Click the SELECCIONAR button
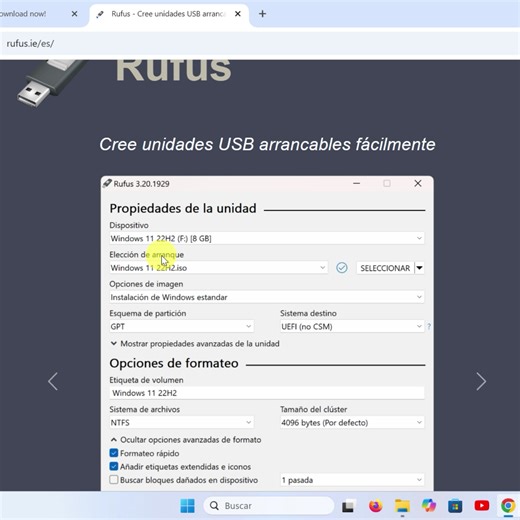Image resolution: width=520 pixels, height=520 pixels. pos(385,268)
